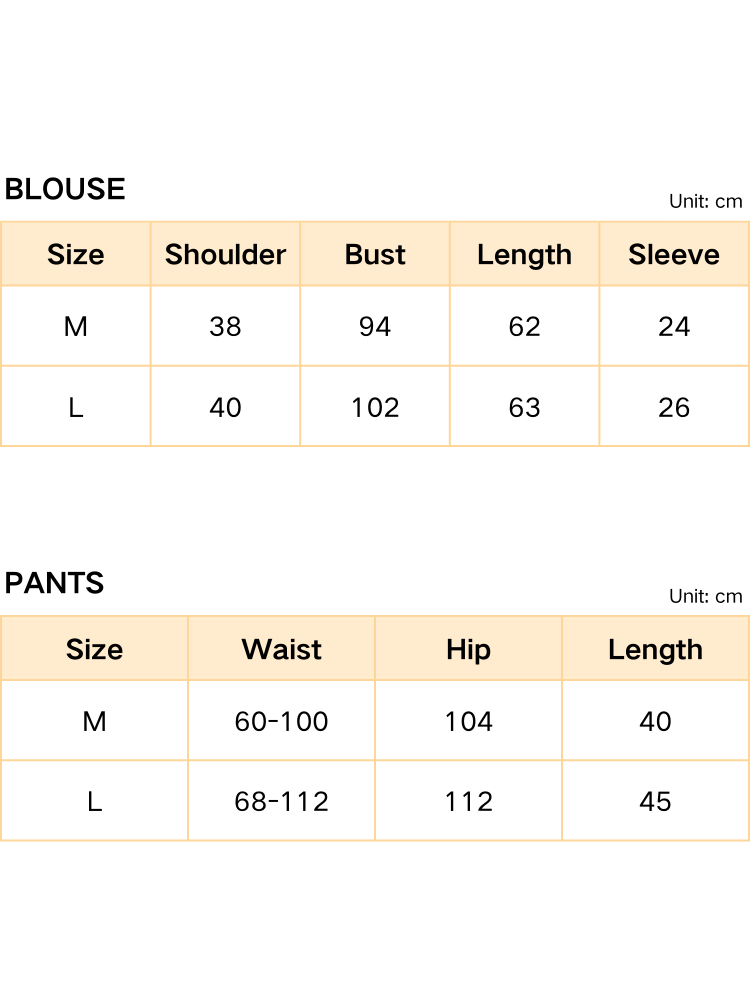This screenshot has height=1000, width=750.
Task: Click the pants table's Length header
Action: pos(655,650)
